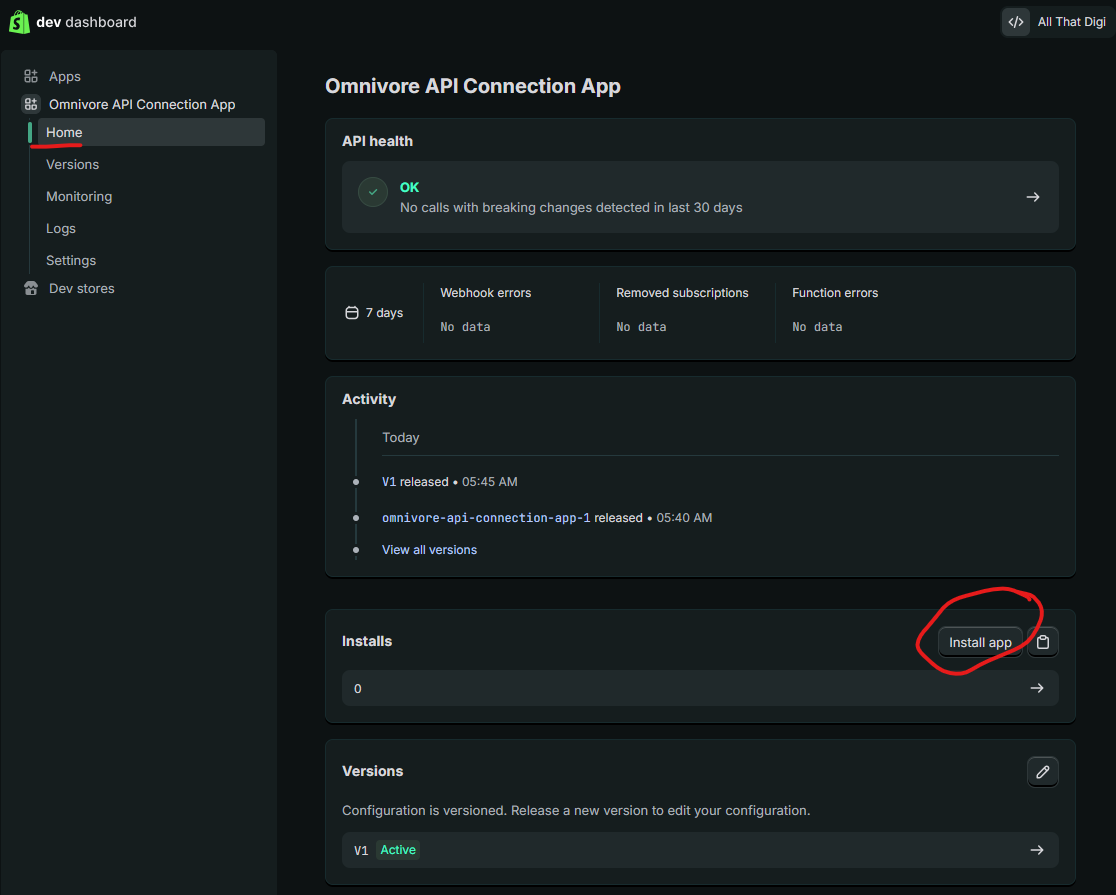The width and height of the screenshot is (1116, 895).
Task: Select Home in the sidebar
Action: 151,132
